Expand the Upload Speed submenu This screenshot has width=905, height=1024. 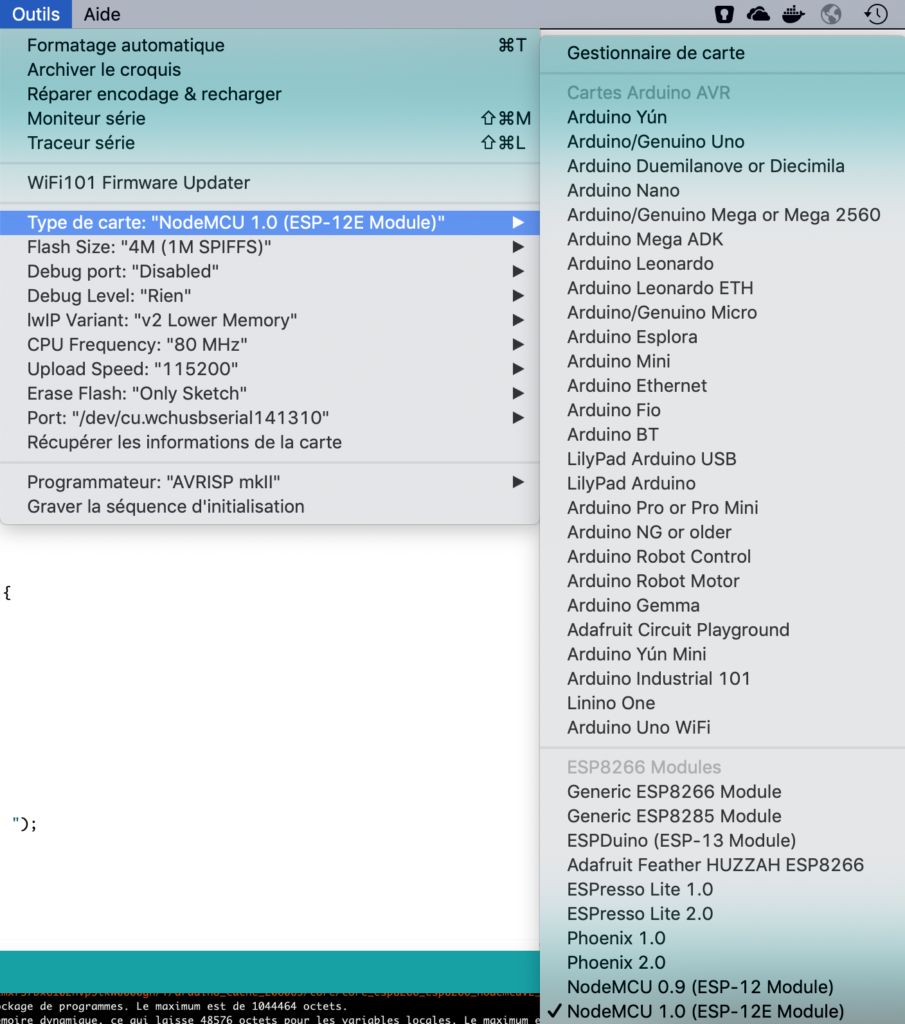coord(270,369)
